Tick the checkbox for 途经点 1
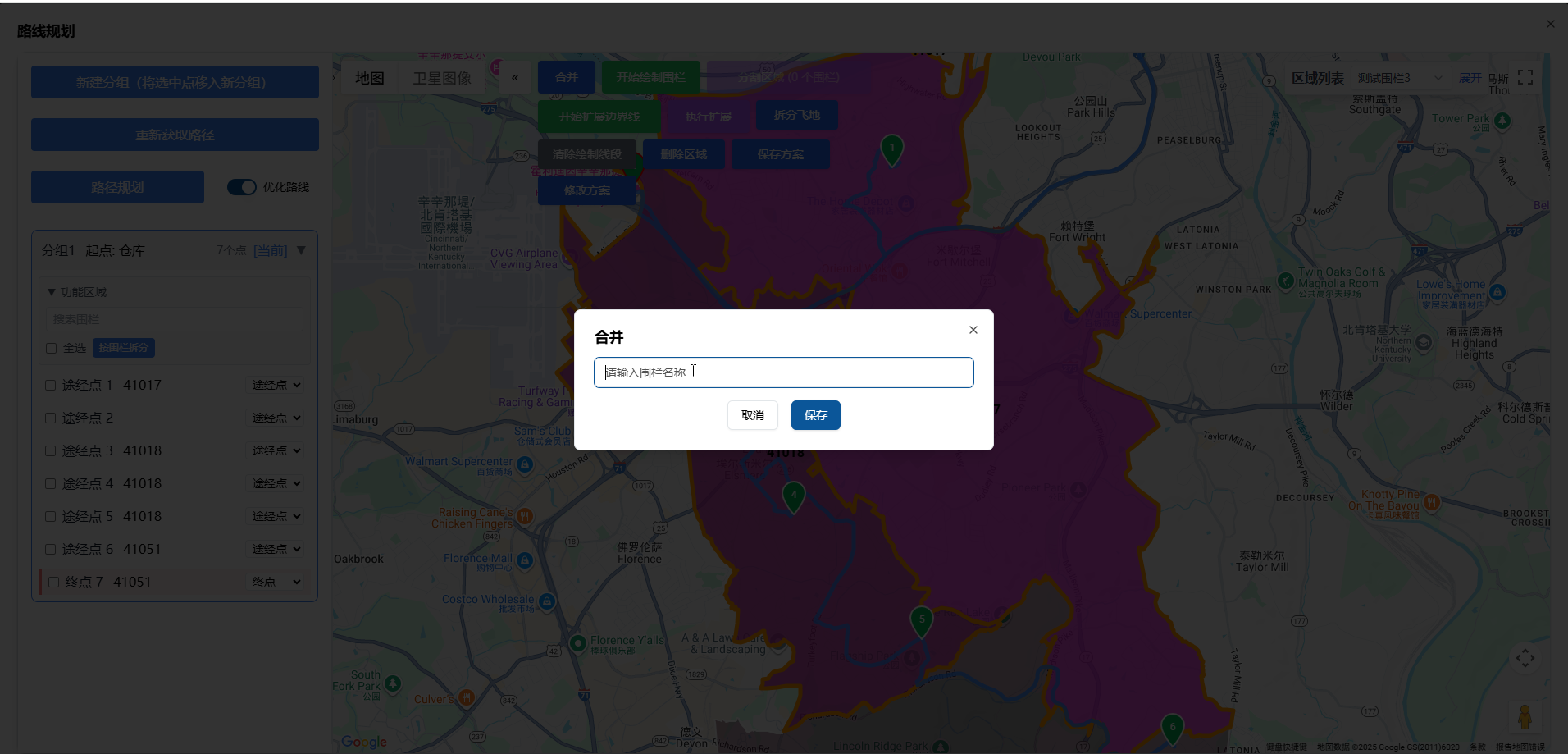The height and width of the screenshot is (754, 1568). coord(51,385)
